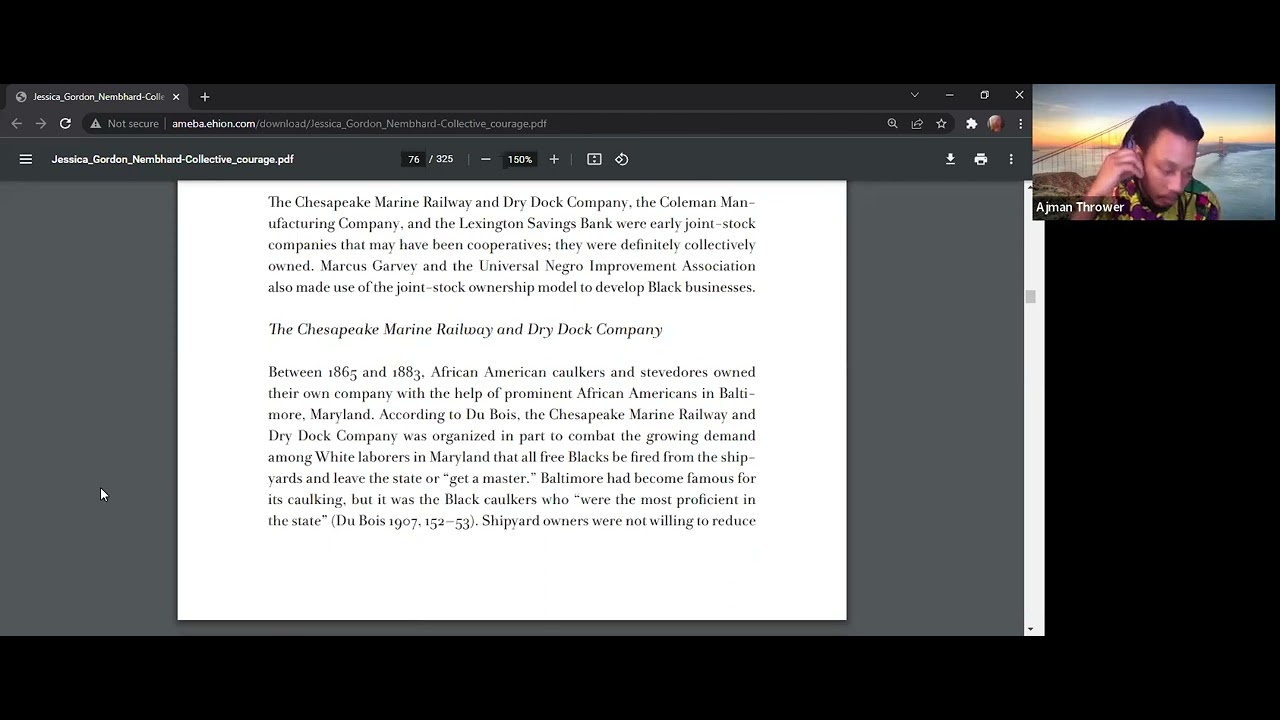
Task: Open the Chrome three-dot menu
Action: [x=1020, y=124]
